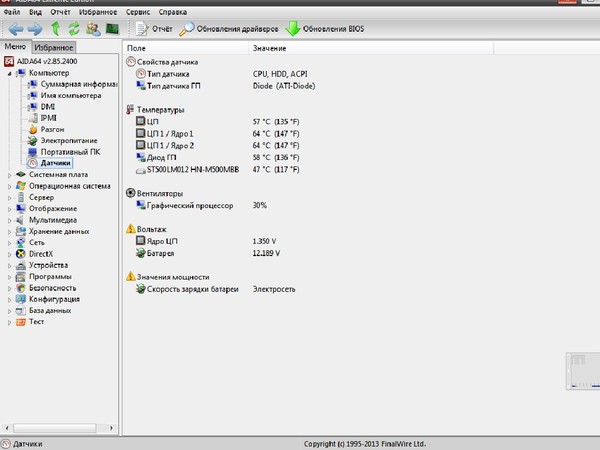Image resolution: width=600 pixels, height=450 pixels.
Task: Click the Безопасность shield icon
Action: [21, 288]
